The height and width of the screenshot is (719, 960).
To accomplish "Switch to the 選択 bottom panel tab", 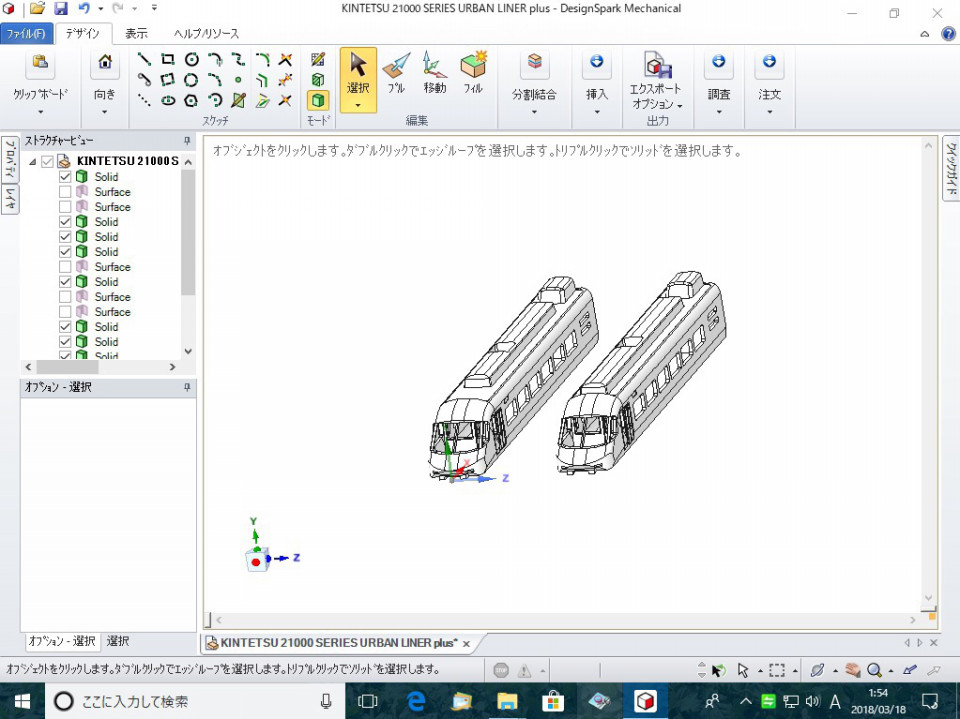I will click(x=118, y=641).
